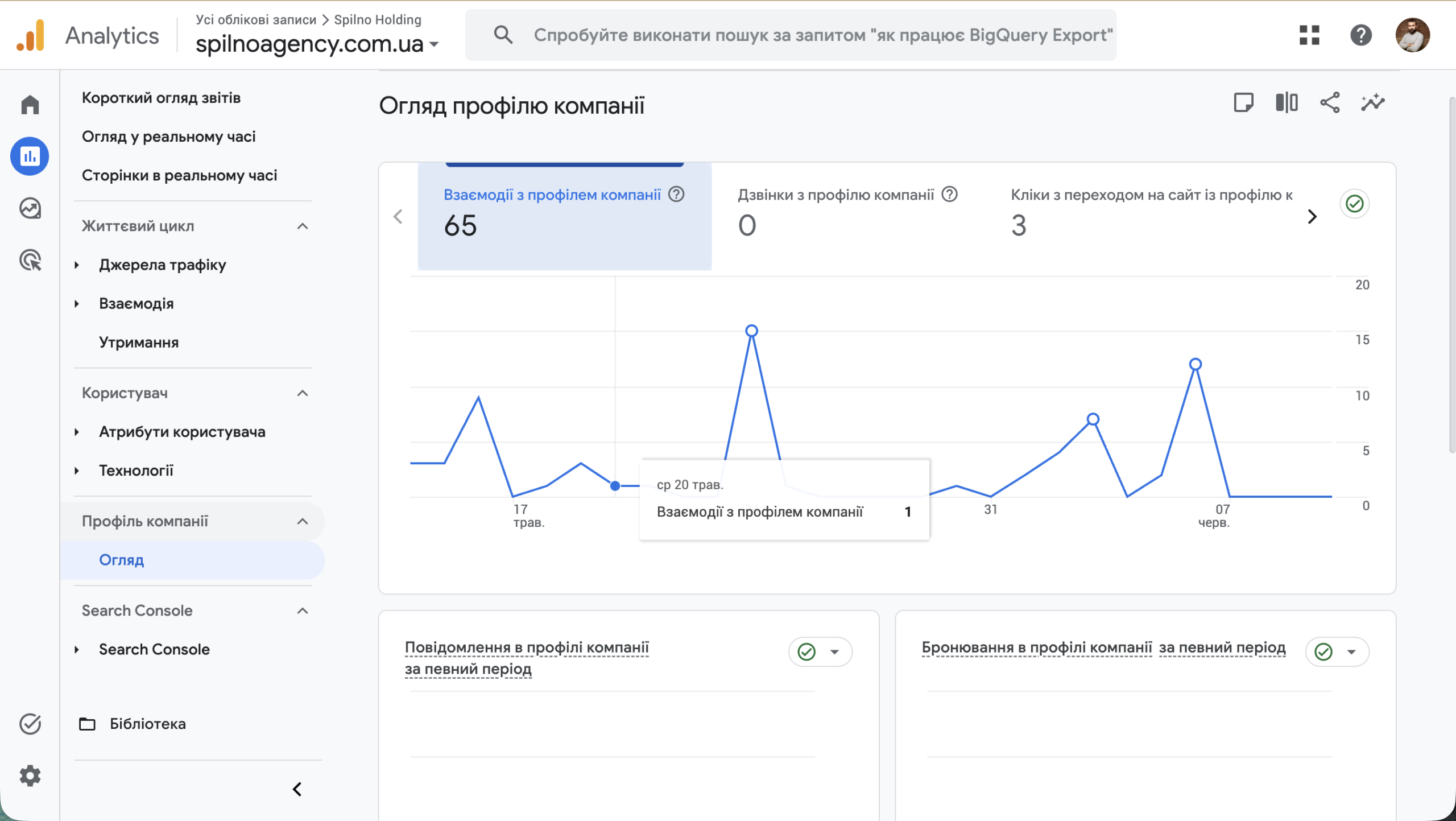1456x821 pixels.
Task: Open Бібліотека link
Action: coord(148,724)
